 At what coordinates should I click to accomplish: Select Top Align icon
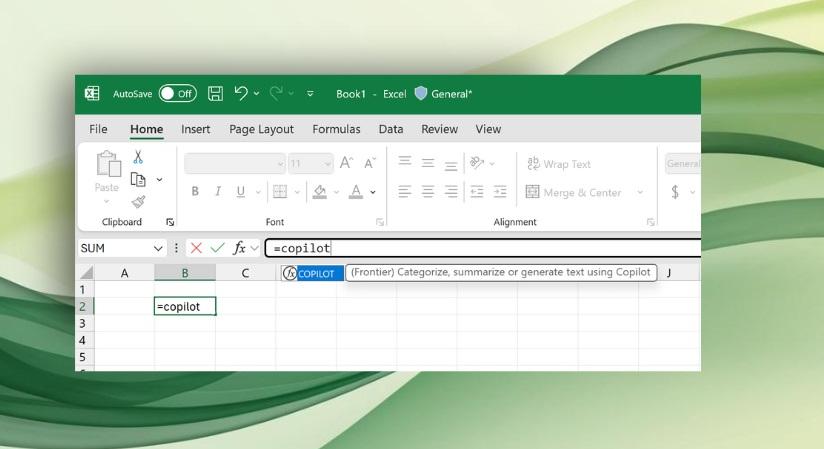coord(405,161)
